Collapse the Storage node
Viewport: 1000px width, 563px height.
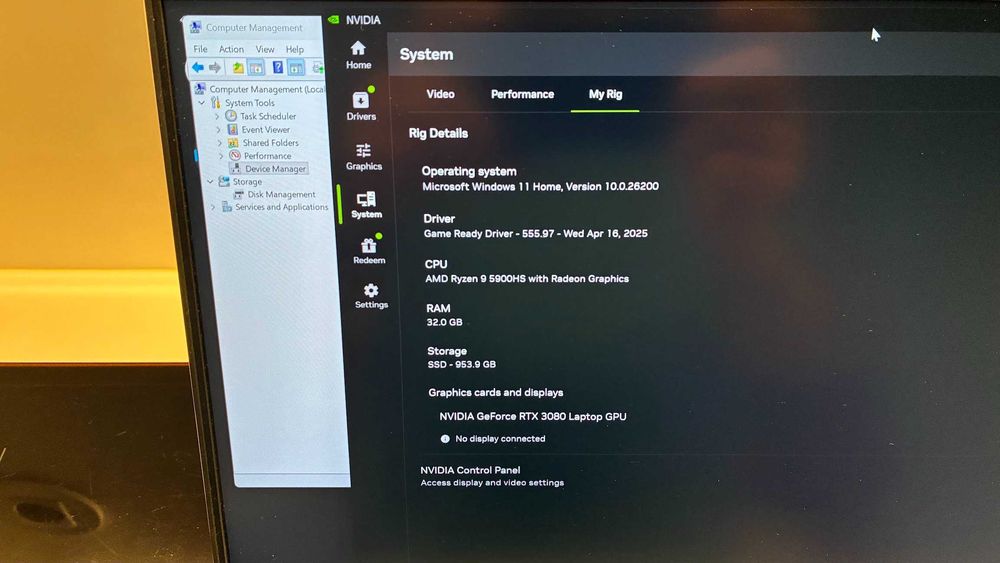pyautogui.click(x=210, y=182)
